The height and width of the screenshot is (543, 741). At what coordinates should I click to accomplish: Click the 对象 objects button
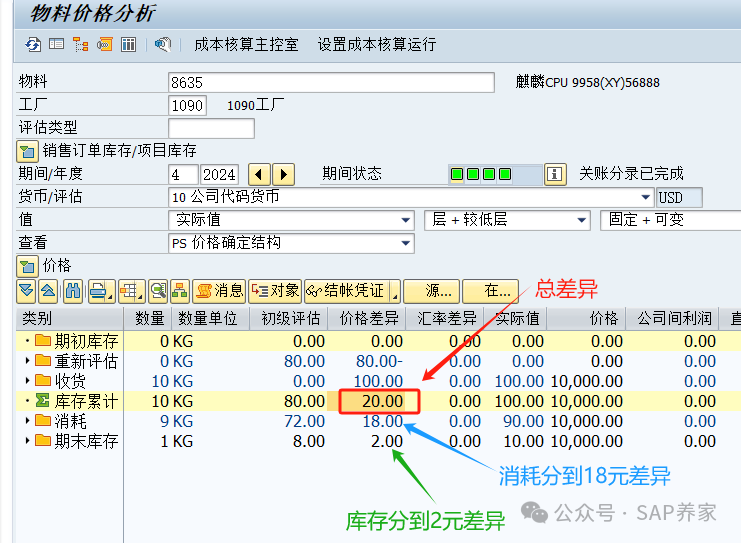[x=275, y=291]
